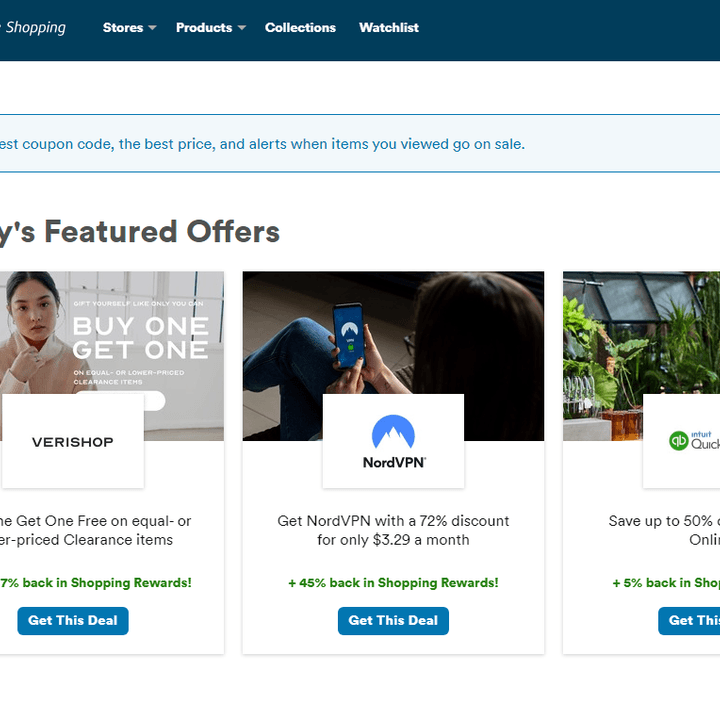Get the QuickBooks deal
Viewport: 720px width, 720px height.
point(689,621)
